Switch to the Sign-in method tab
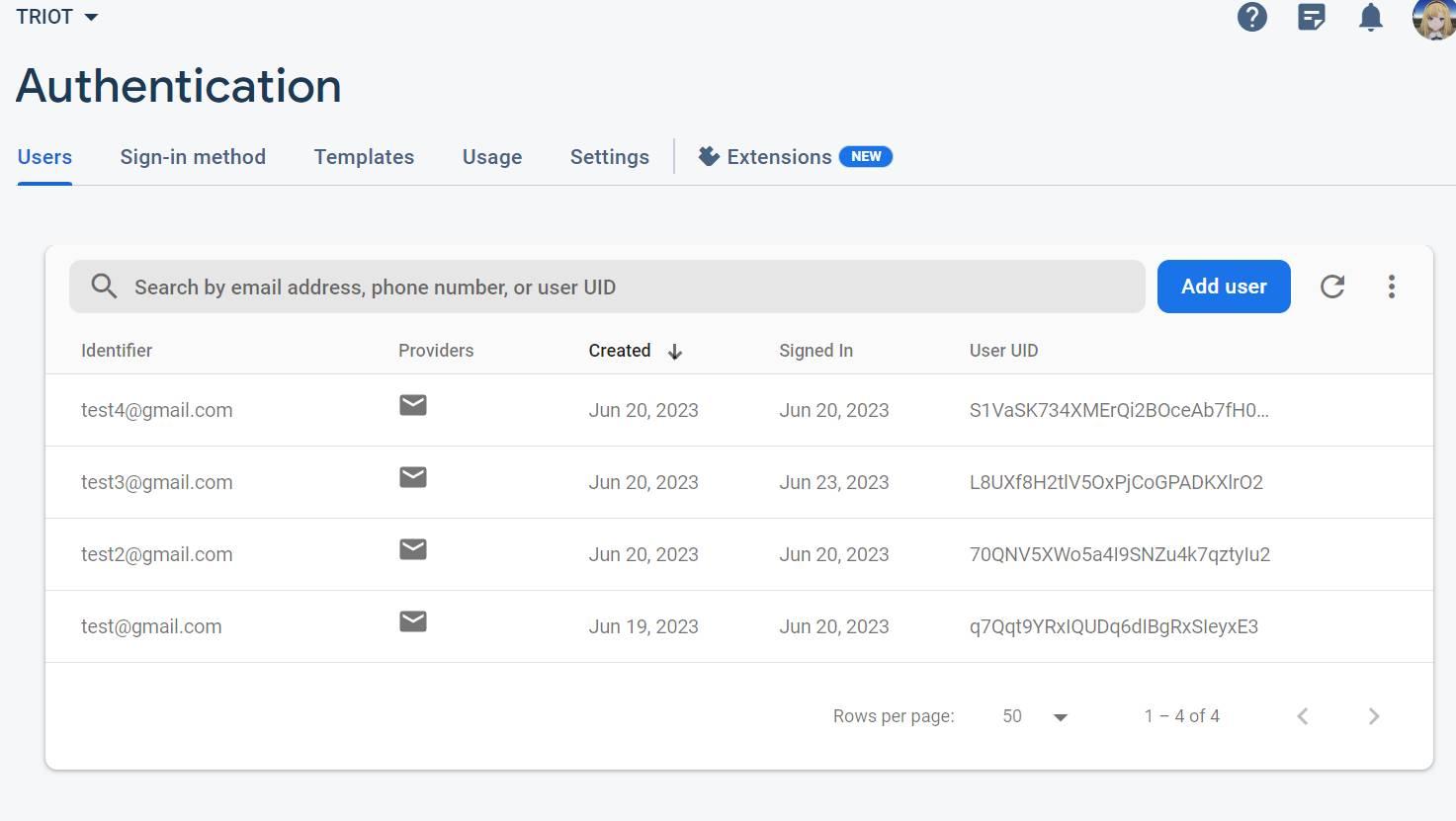The width and height of the screenshot is (1456, 821). [x=193, y=157]
